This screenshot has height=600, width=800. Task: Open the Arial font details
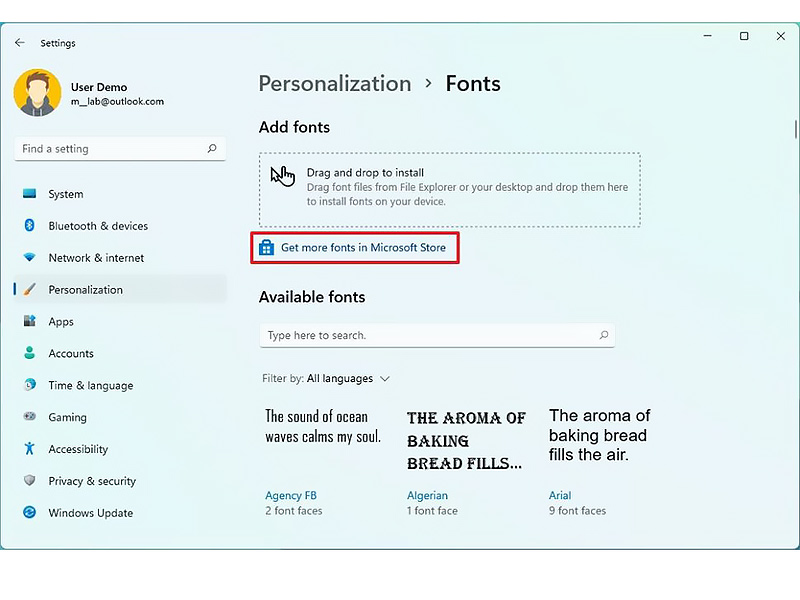pos(560,495)
